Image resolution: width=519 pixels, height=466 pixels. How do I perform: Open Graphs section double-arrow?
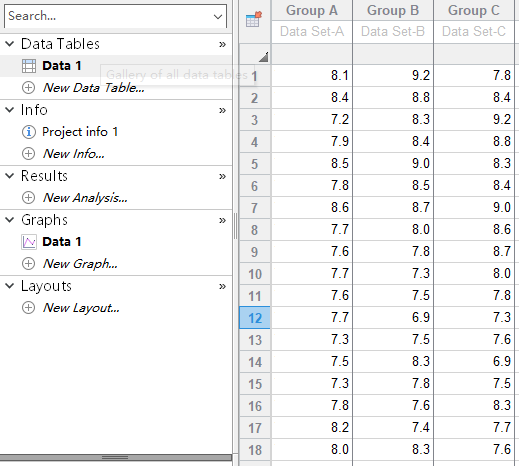click(x=222, y=220)
